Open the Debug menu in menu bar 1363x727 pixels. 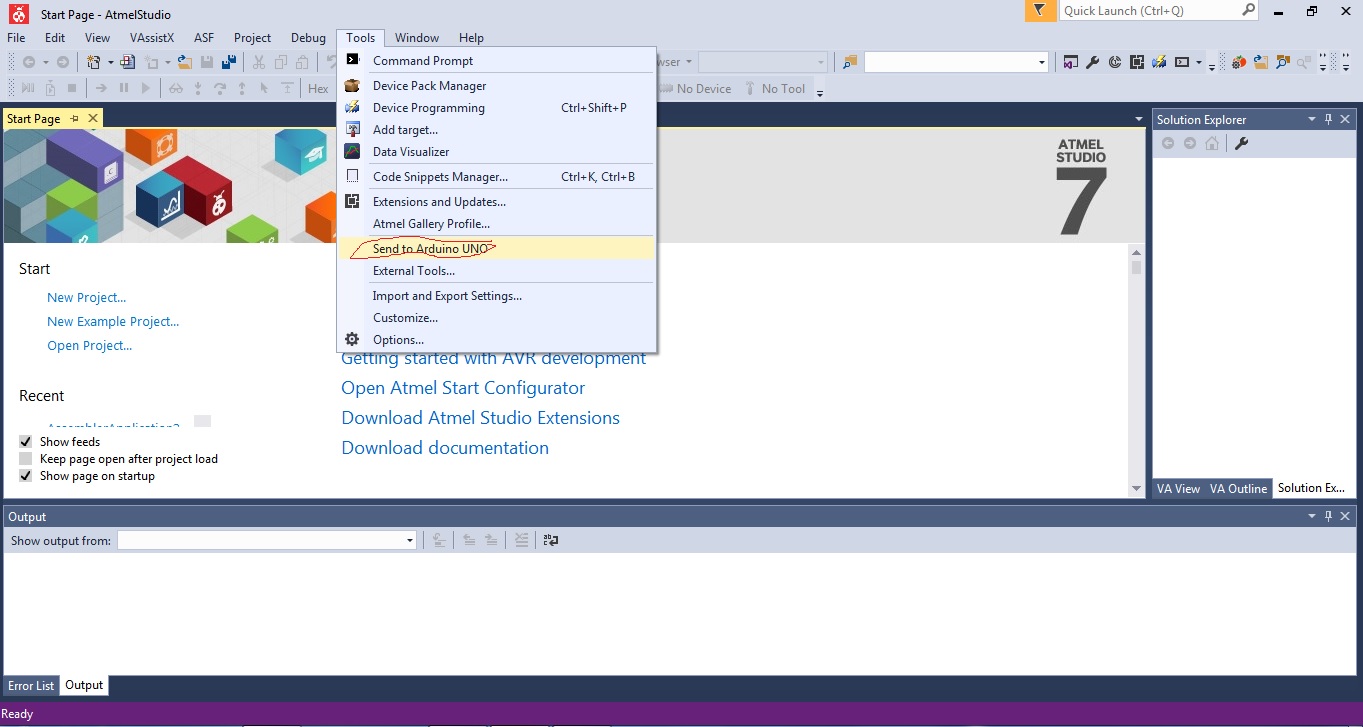pyautogui.click(x=308, y=38)
